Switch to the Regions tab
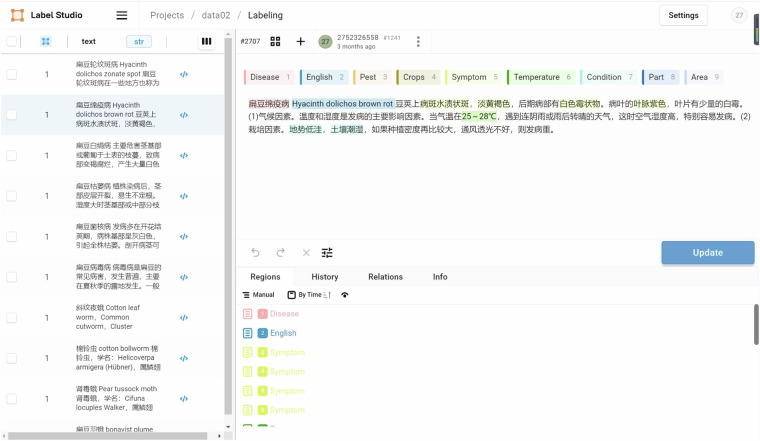Image resolution: width=760 pixels, height=441 pixels. click(265, 277)
